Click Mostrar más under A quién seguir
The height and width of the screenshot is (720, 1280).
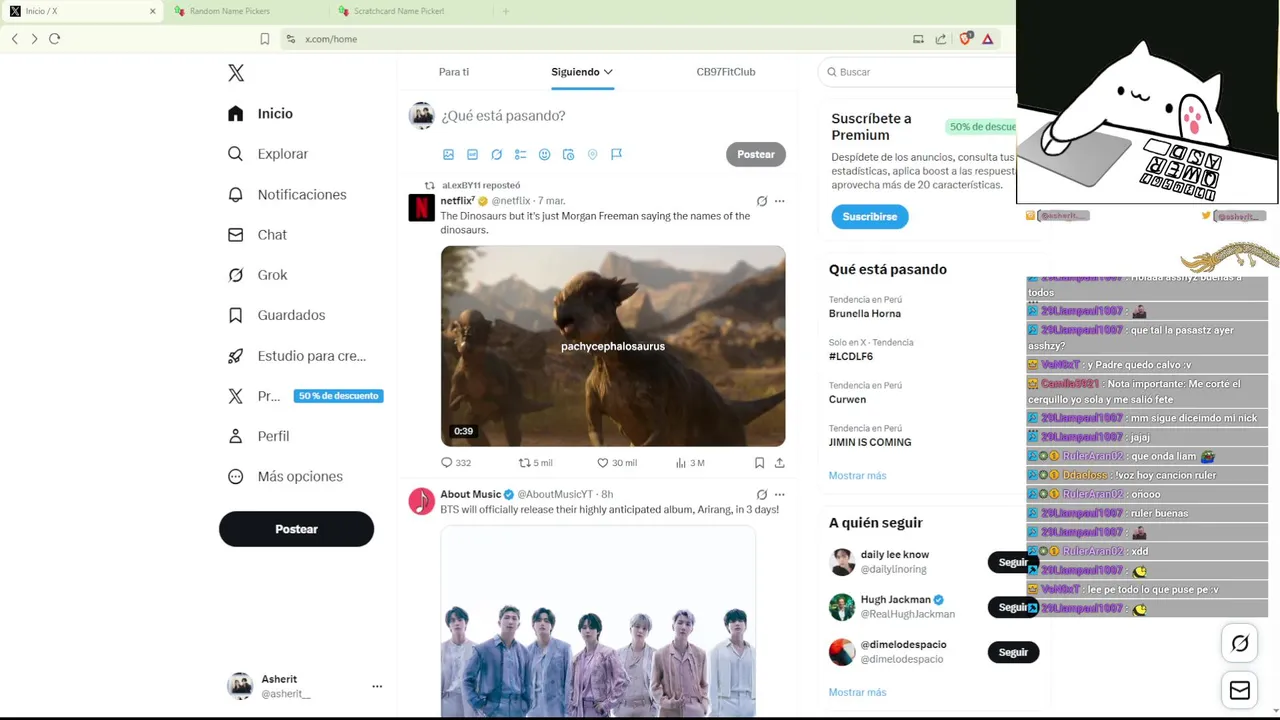click(x=857, y=692)
